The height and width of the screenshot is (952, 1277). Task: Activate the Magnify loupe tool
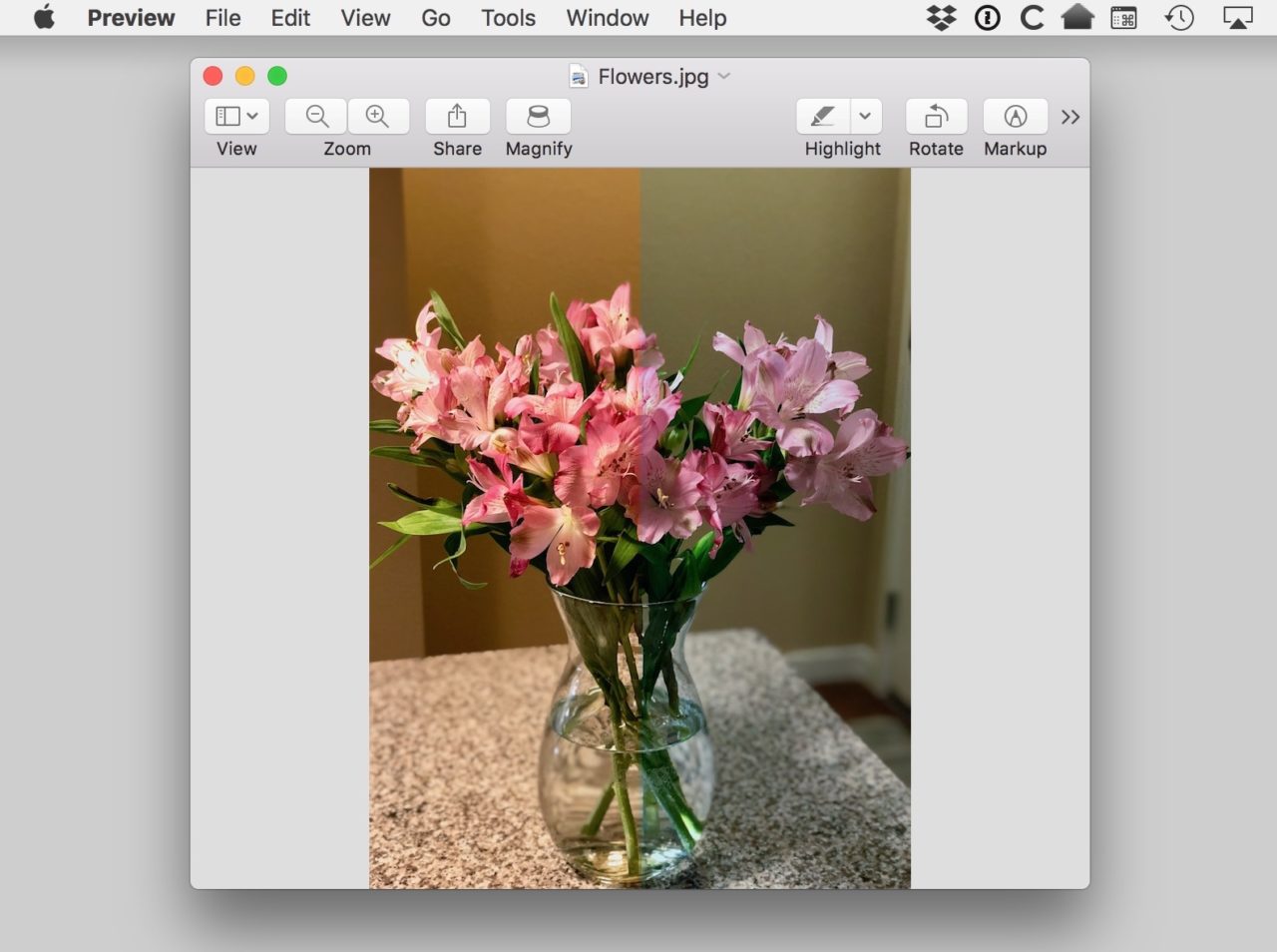[538, 117]
